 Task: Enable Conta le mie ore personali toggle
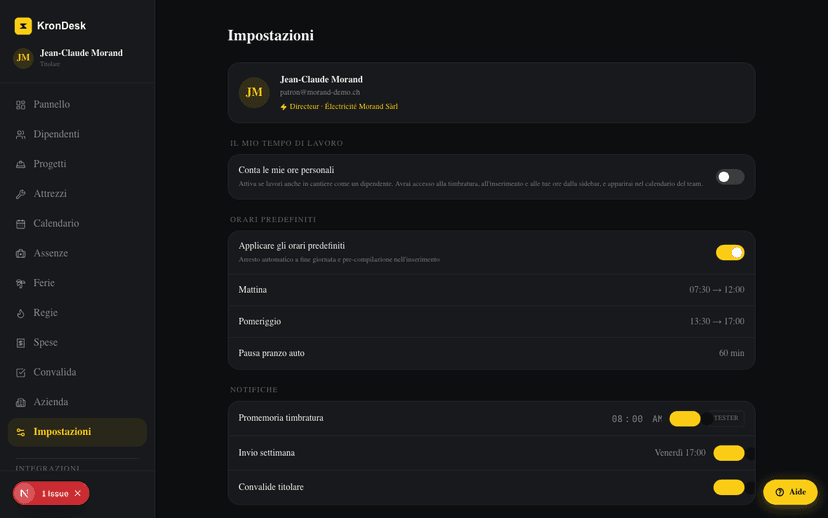tap(730, 177)
